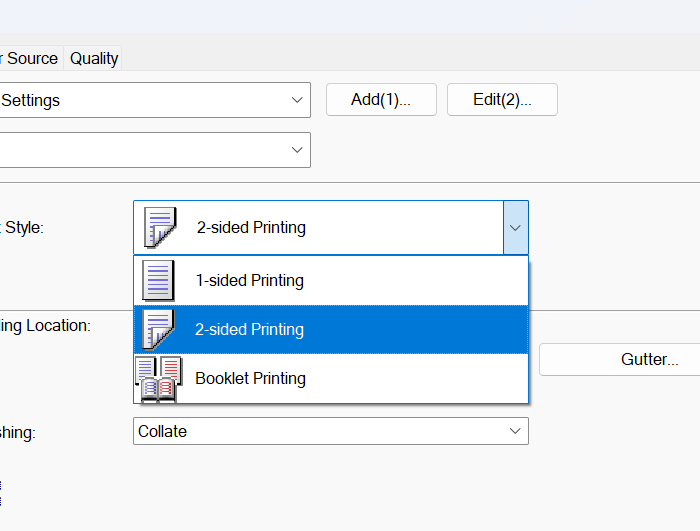Open the Paper Source tab
This screenshot has height=531, width=700.
tap(30, 59)
